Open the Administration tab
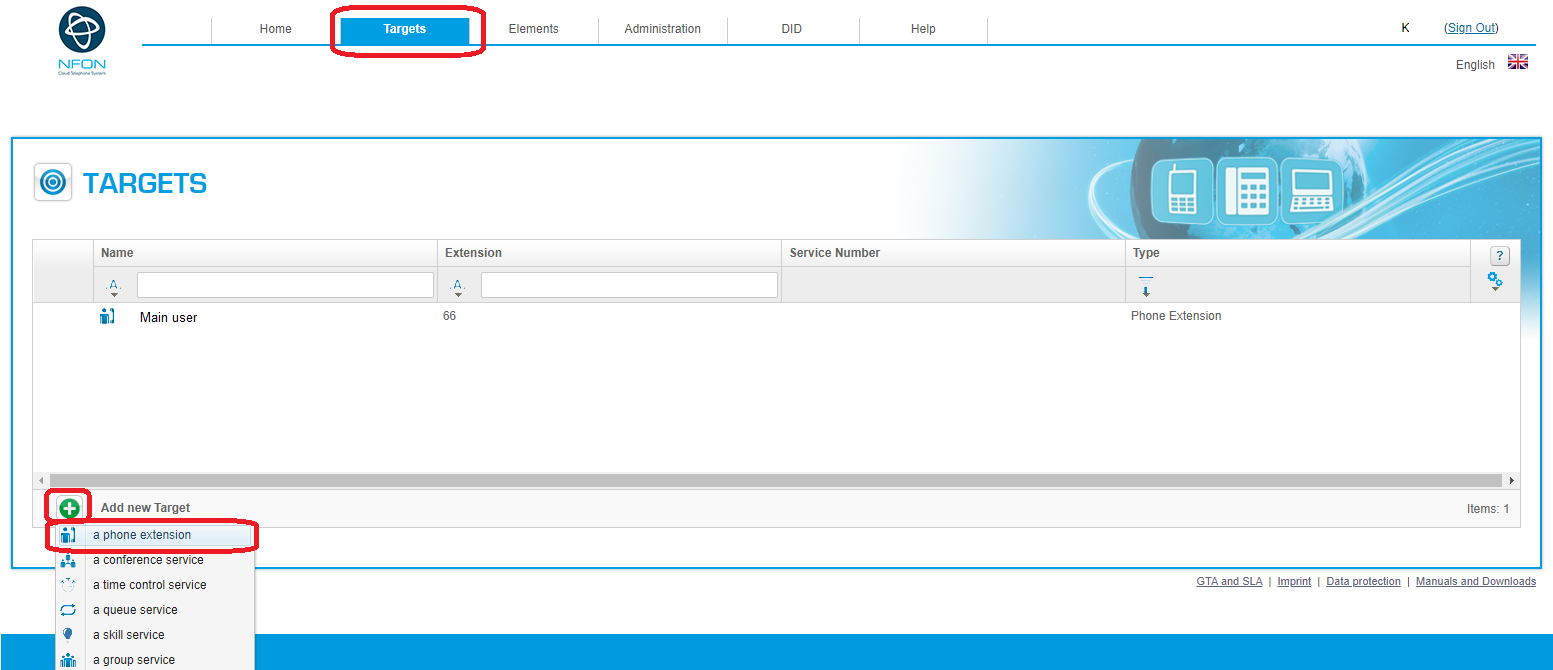 pyautogui.click(x=662, y=29)
